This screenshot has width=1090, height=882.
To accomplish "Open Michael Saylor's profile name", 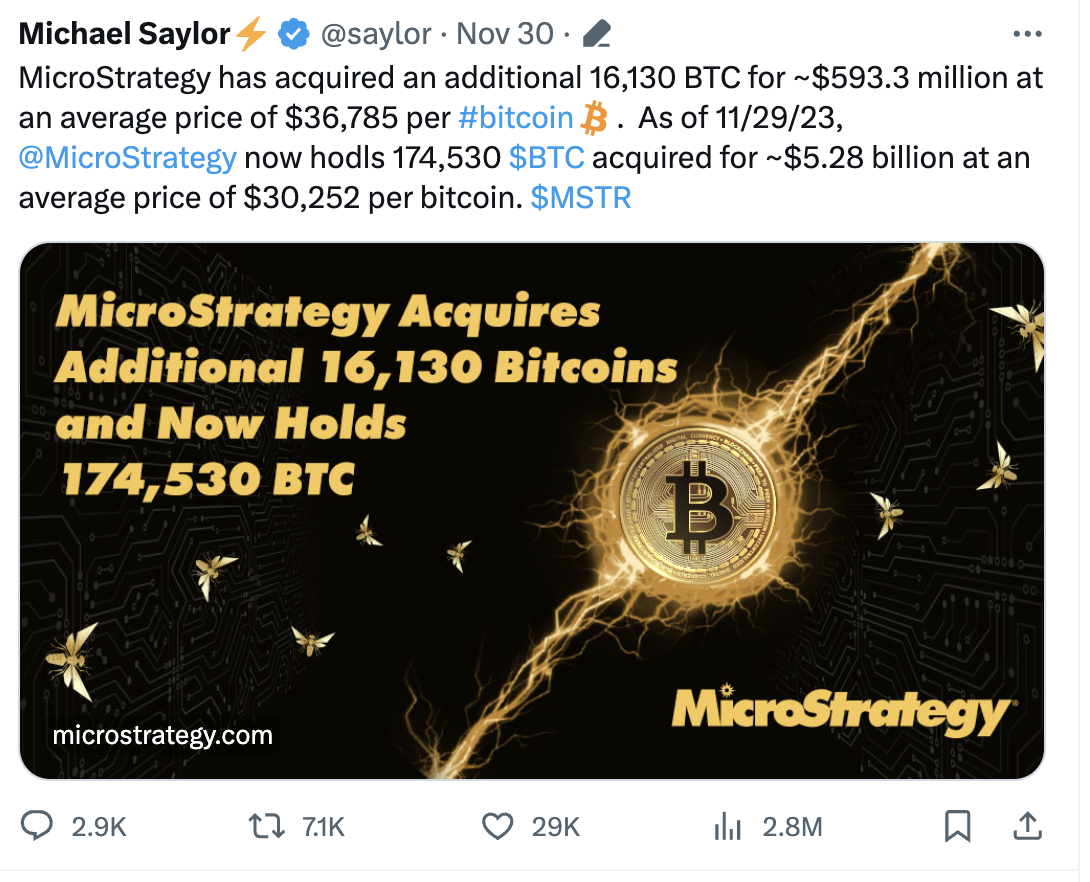I will 124,34.
